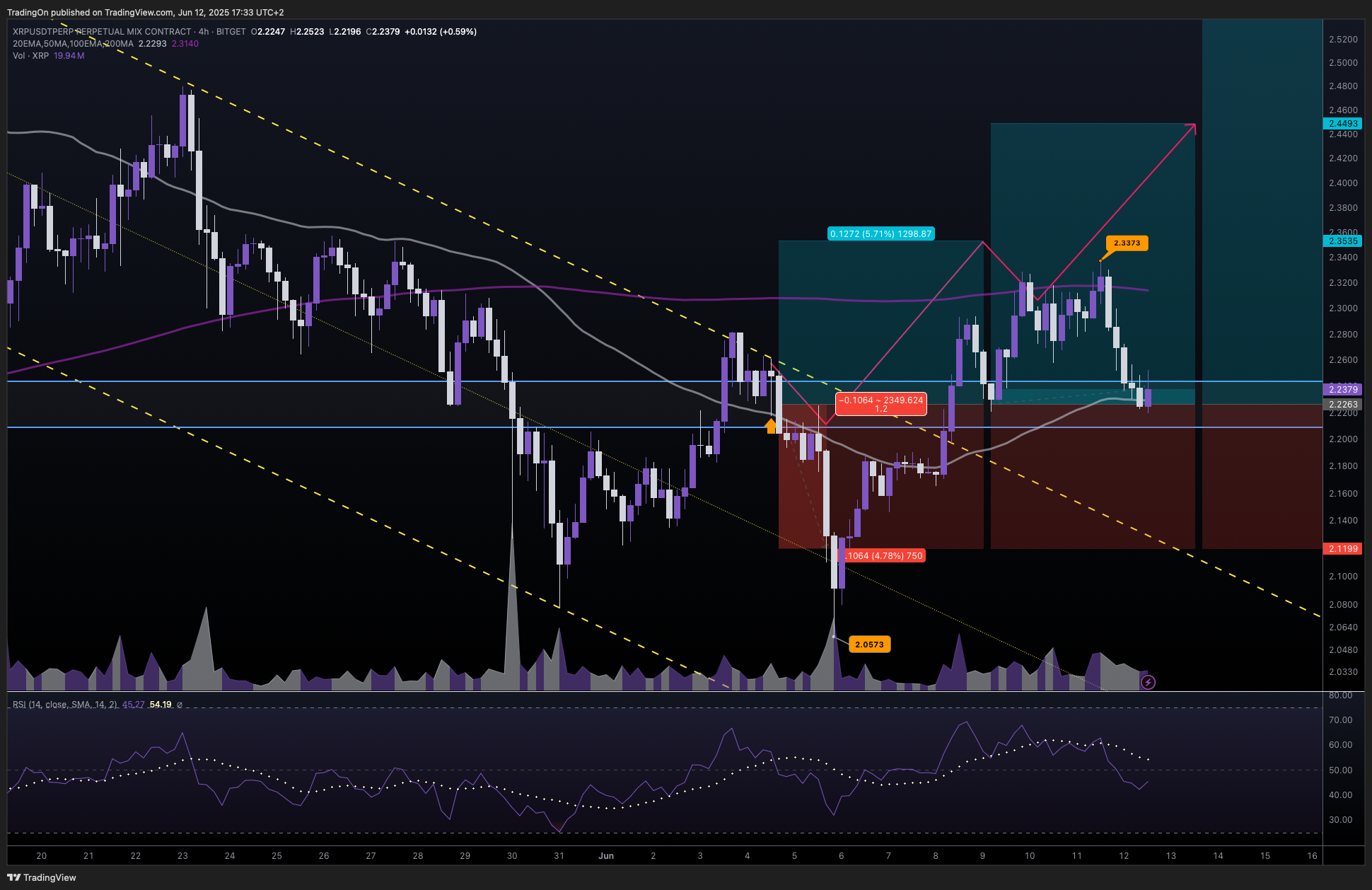Click the RSI (14, close, SMA, 14, 2) label
The height and width of the screenshot is (890, 1372).
coord(65,705)
